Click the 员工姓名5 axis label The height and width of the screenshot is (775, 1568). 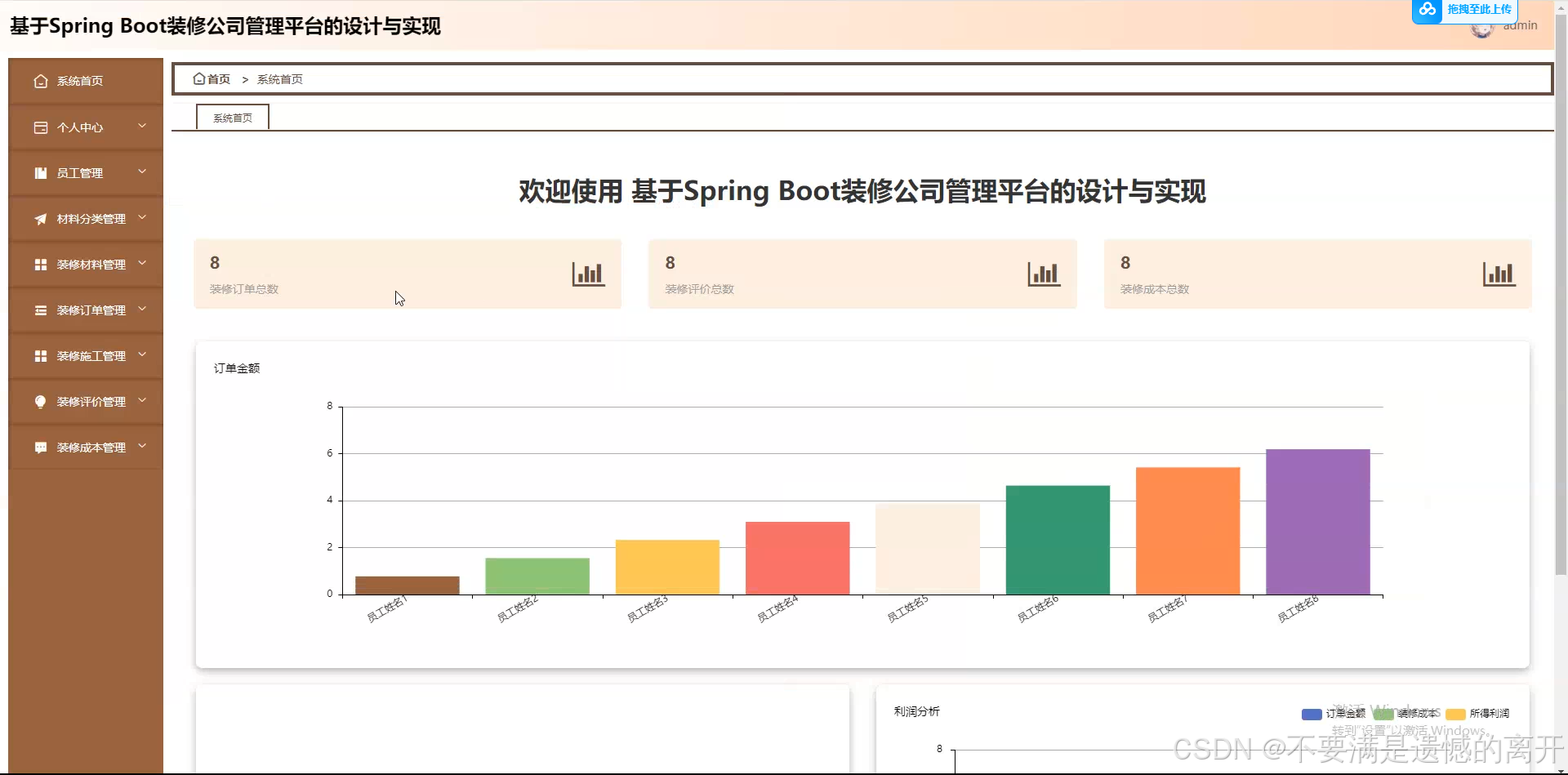click(907, 609)
